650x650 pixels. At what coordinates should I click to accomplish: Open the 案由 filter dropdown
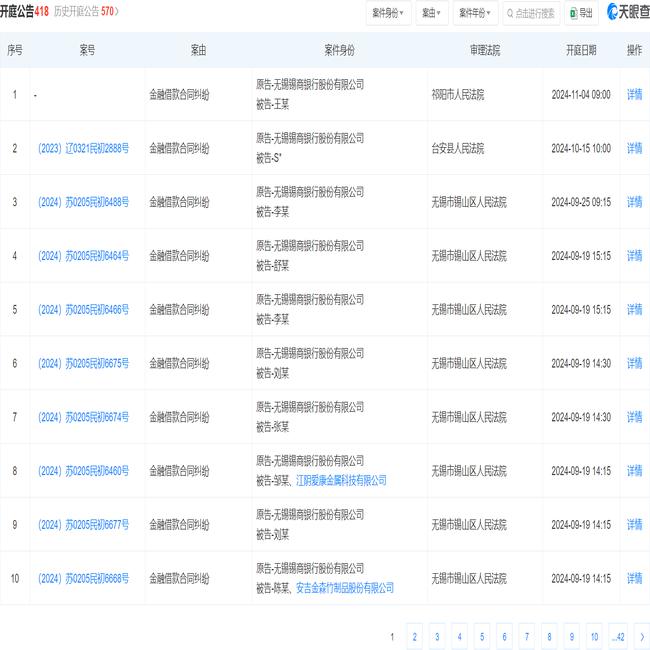click(x=432, y=13)
